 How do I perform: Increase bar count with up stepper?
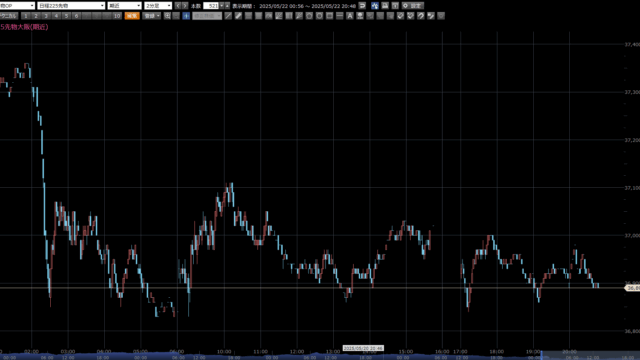pyautogui.click(x=227, y=6)
